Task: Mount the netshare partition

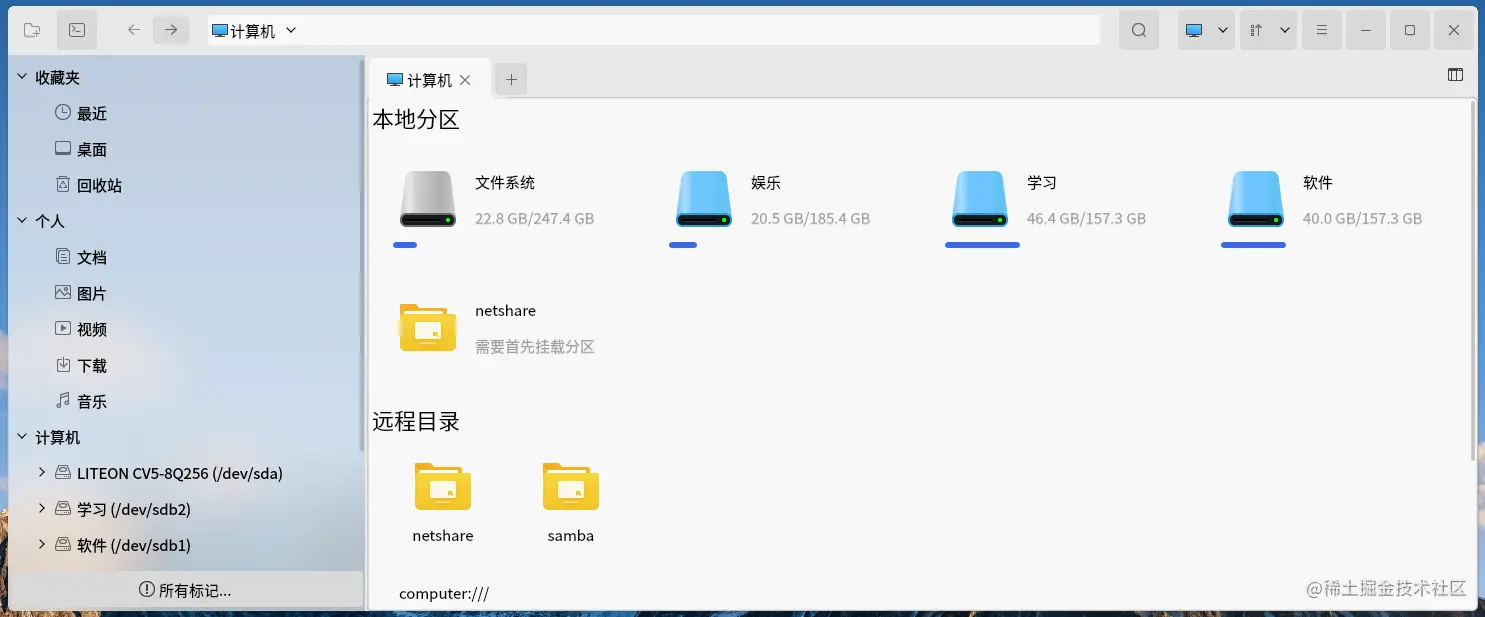Action: pos(427,327)
